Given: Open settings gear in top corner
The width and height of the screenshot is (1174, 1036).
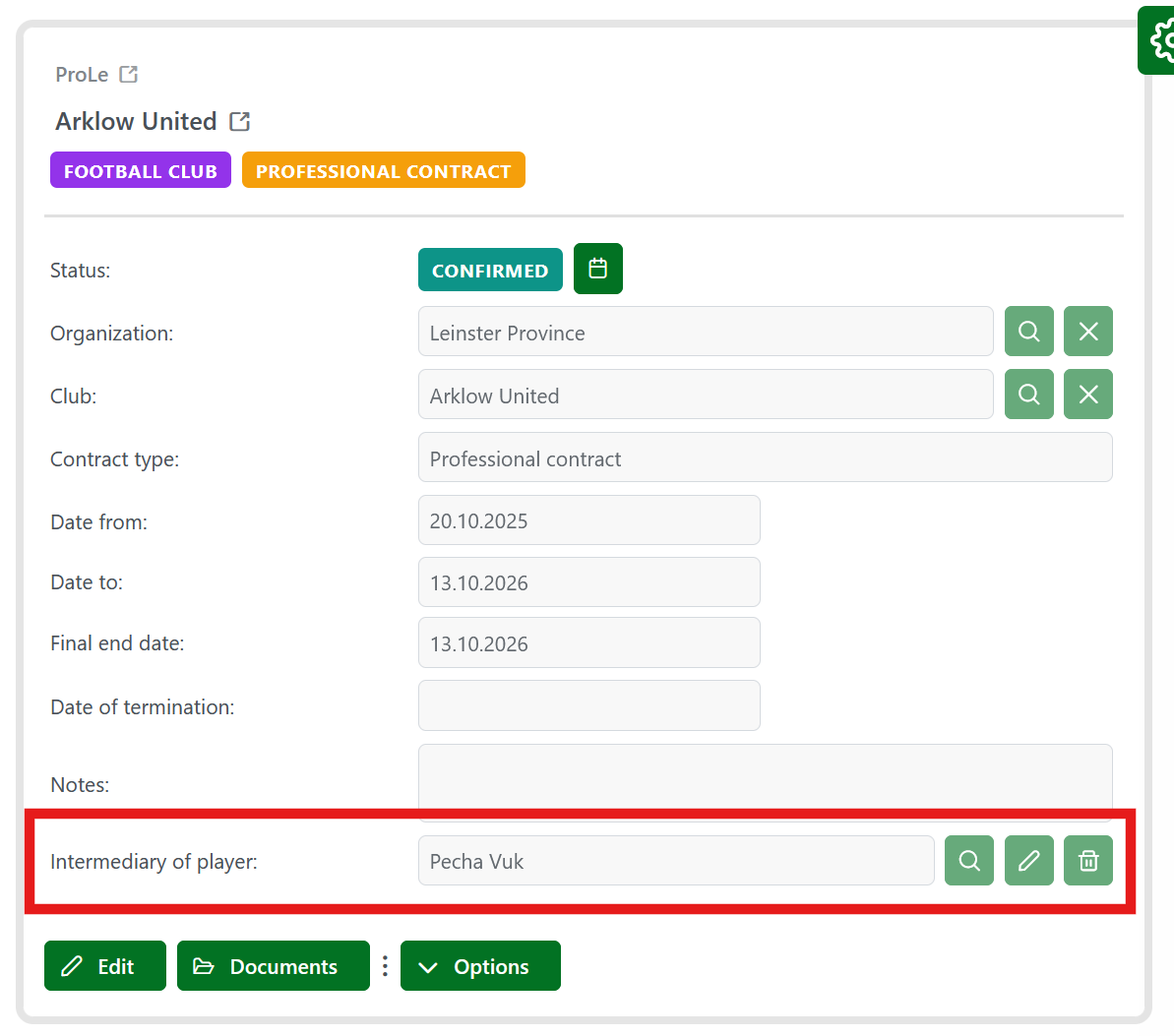Looking at the screenshot, I should [1159, 41].
